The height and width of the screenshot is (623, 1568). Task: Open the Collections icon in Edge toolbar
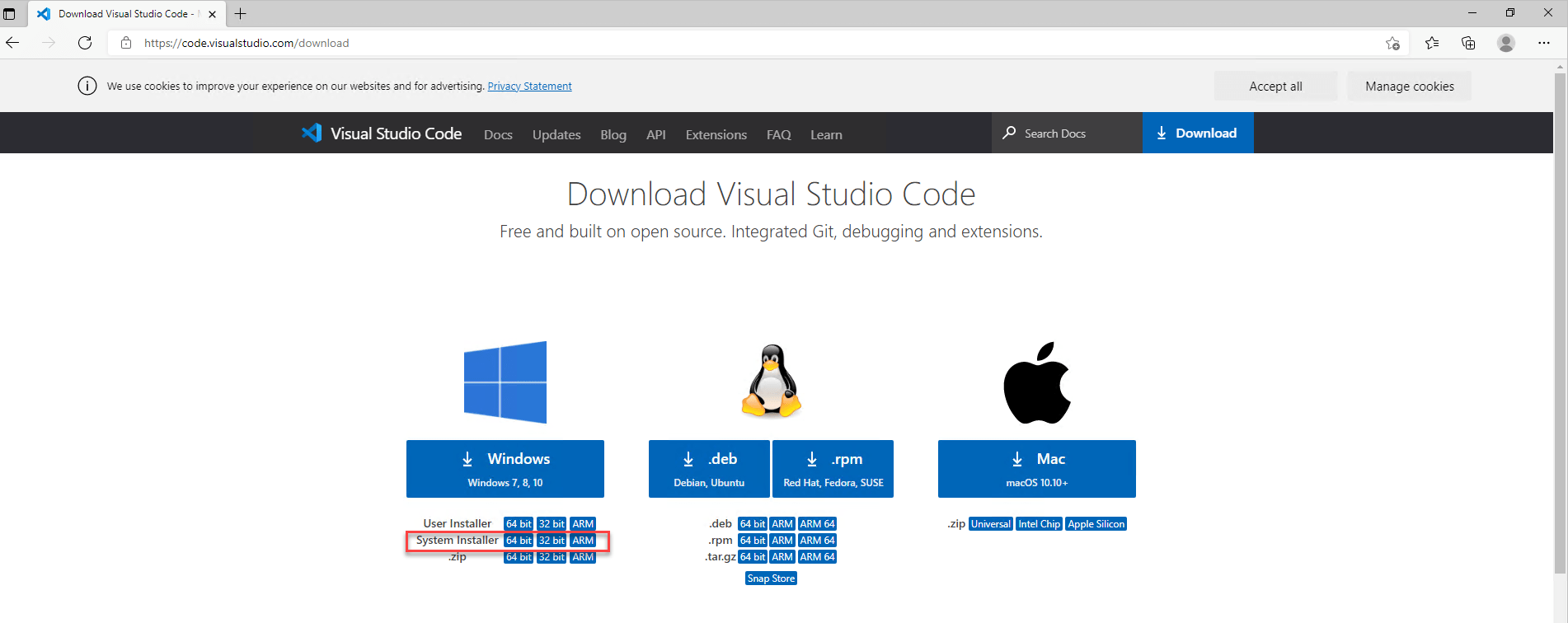[x=1468, y=43]
